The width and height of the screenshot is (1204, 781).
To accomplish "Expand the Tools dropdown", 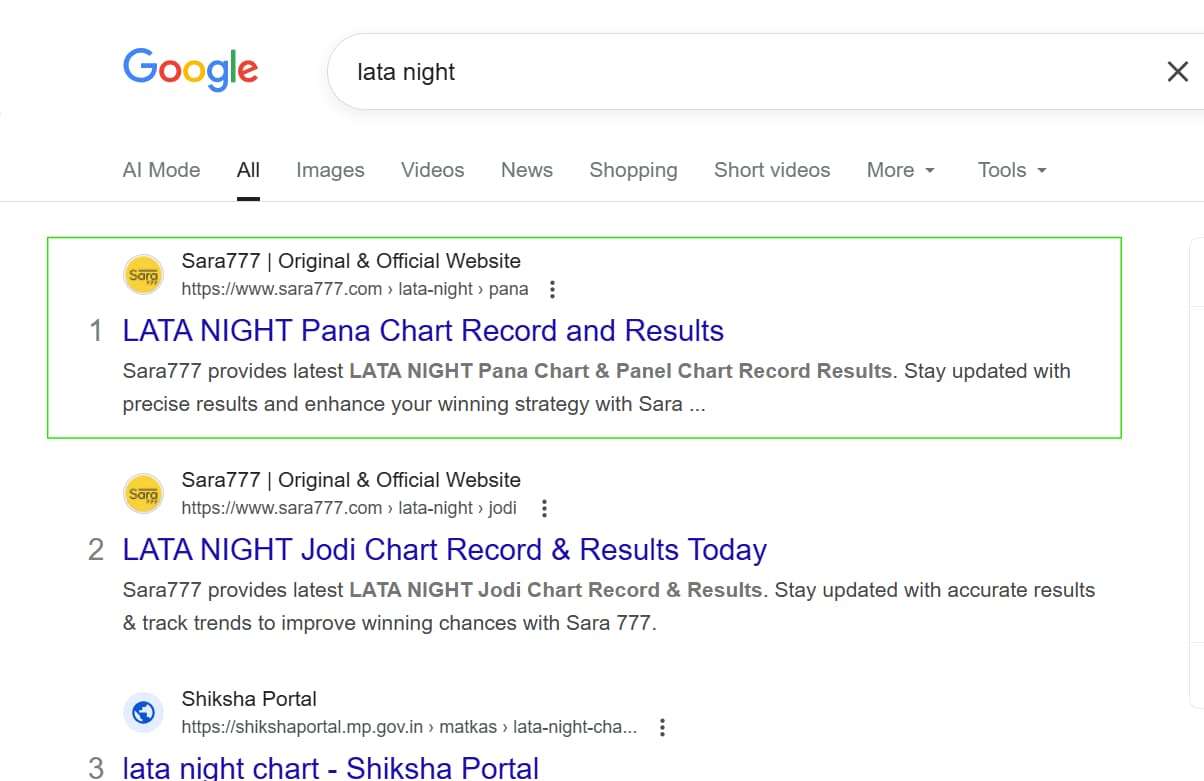I will click(1011, 170).
